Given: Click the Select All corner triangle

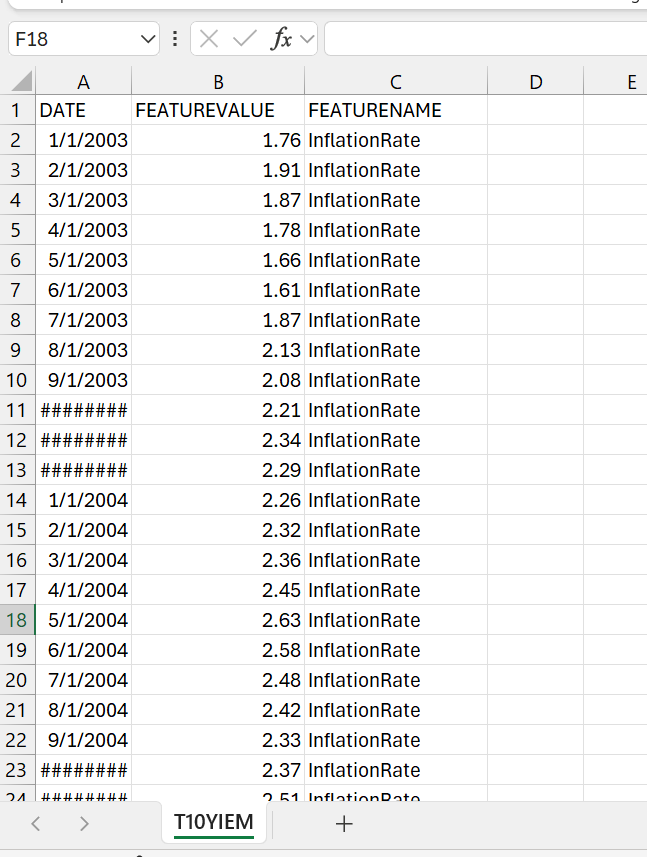Looking at the screenshot, I should click(x=19, y=82).
